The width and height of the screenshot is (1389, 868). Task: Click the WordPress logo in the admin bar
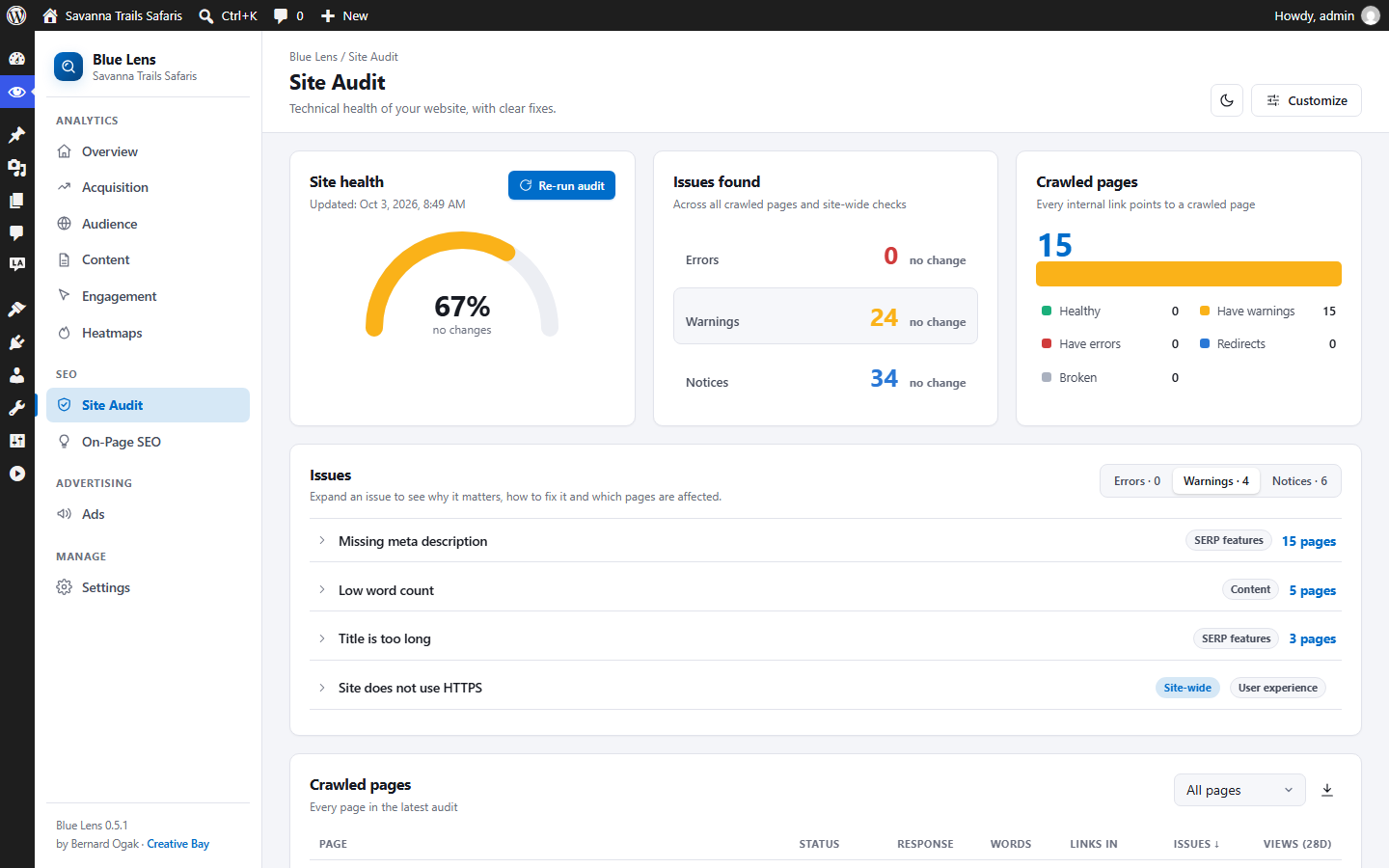16,15
